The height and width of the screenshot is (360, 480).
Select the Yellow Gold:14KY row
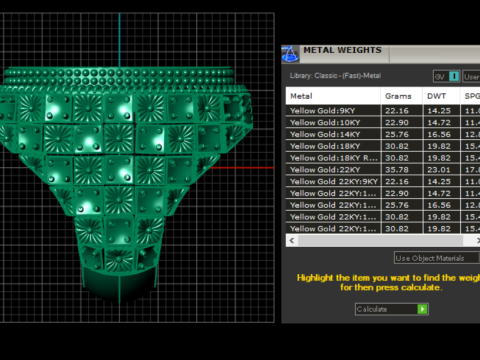click(383, 134)
